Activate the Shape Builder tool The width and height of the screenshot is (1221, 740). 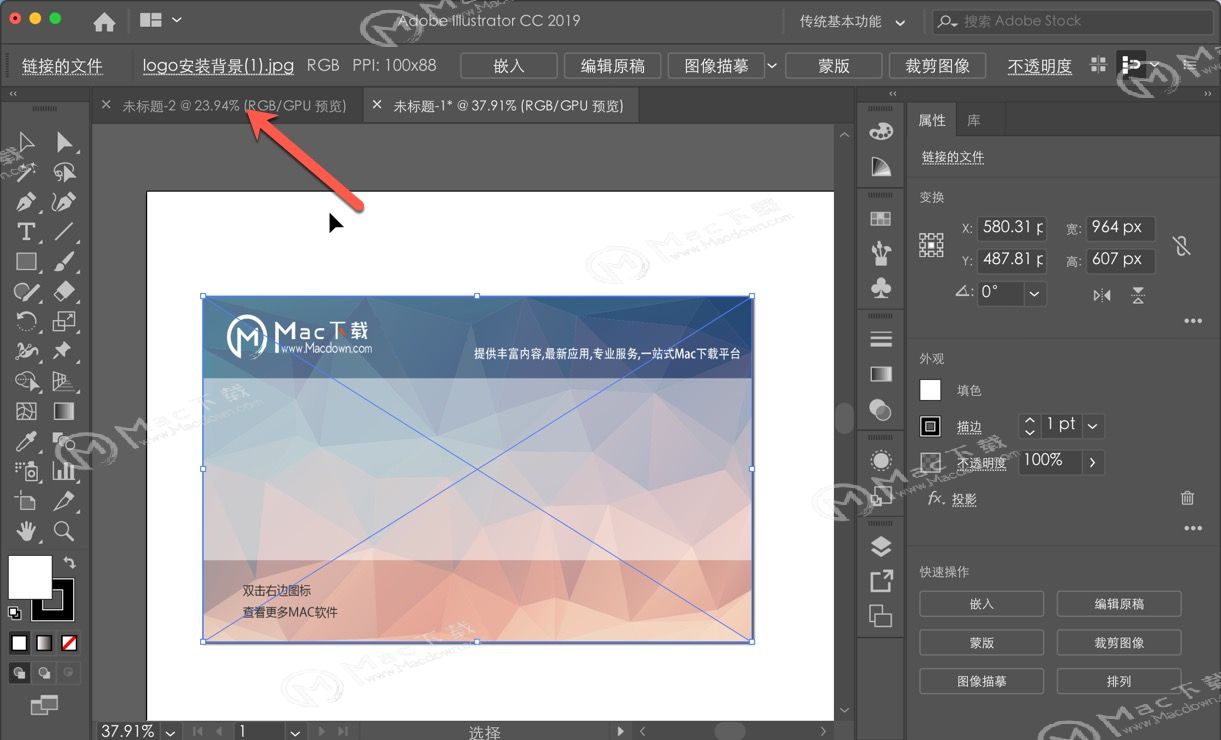point(26,381)
